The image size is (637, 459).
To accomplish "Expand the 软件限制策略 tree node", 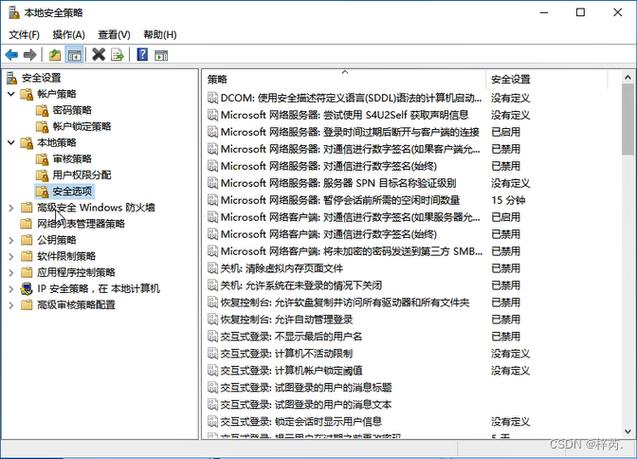I will point(11,256).
